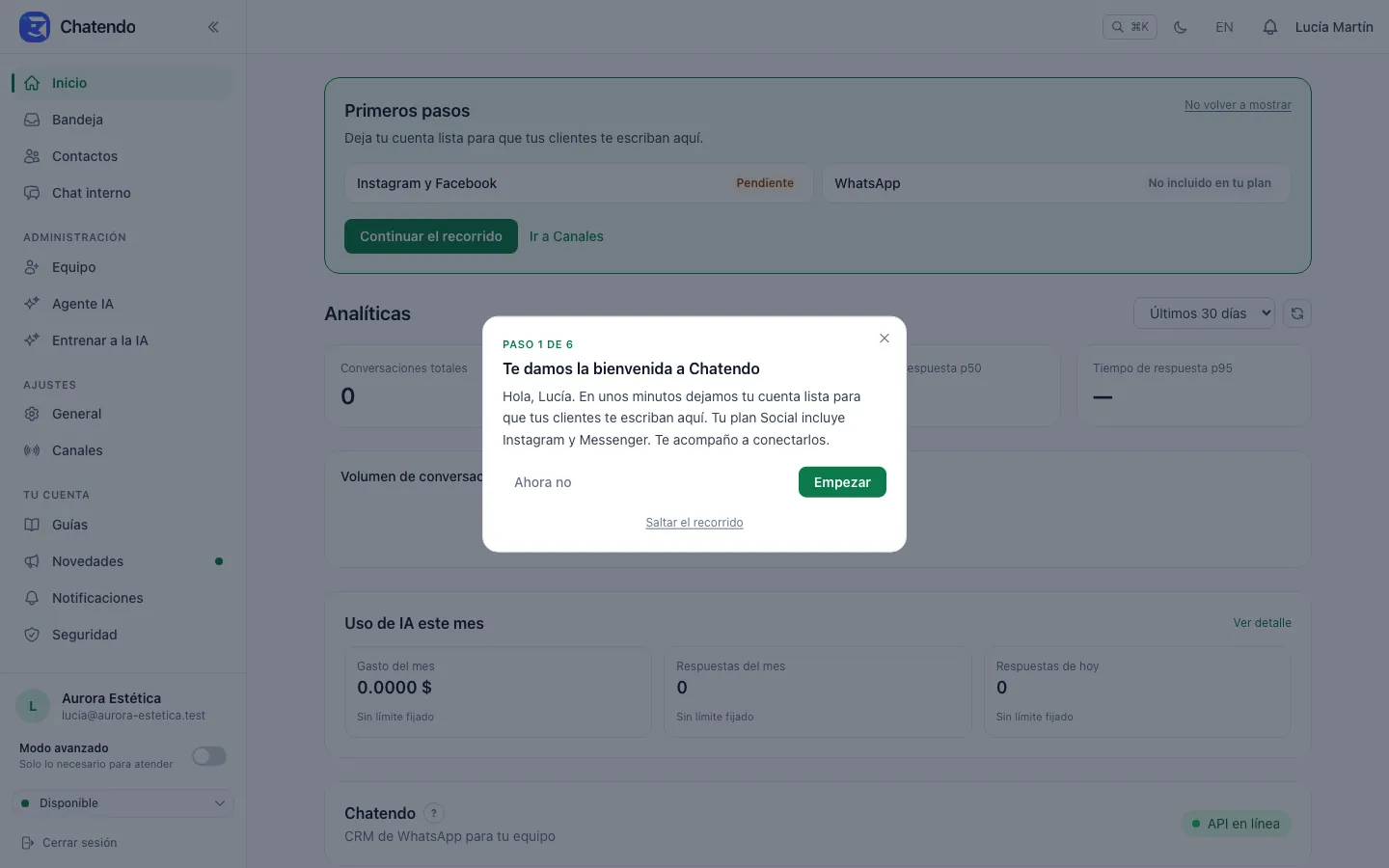Toggle the Modo avanzado switch
This screenshot has height=868, width=1389.
(209, 756)
